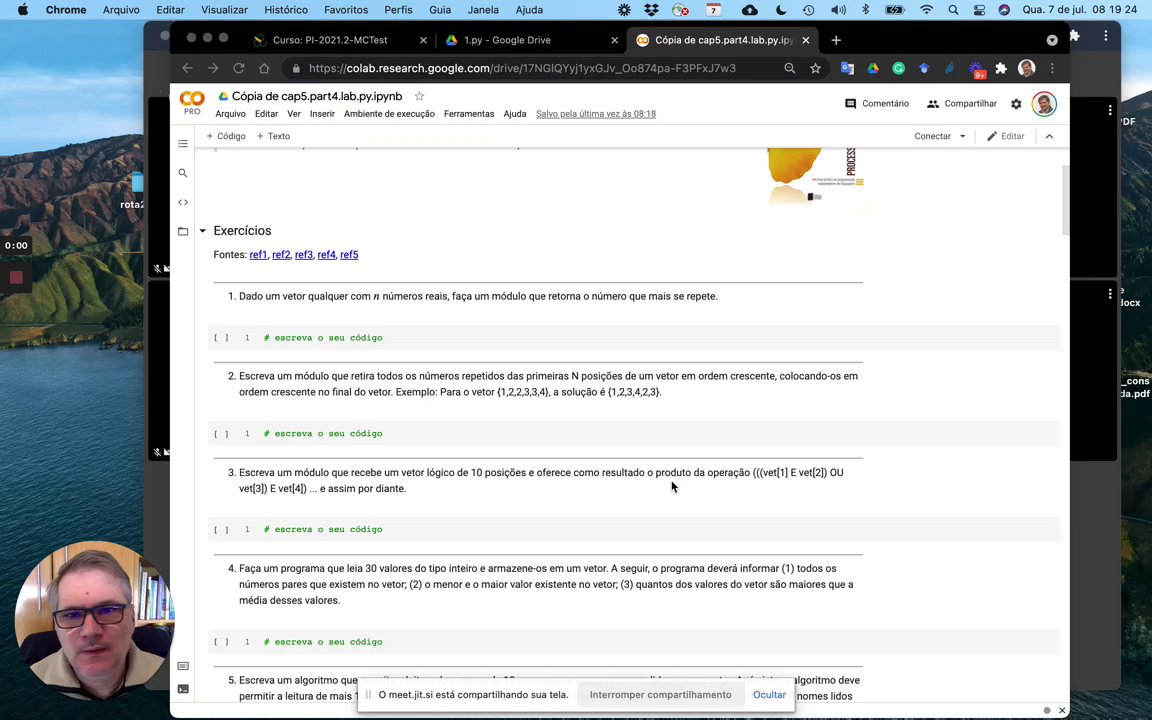Open the Wi-Fi status menu
The height and width of the screenshot is (720, 1152).
pos(926,10)
